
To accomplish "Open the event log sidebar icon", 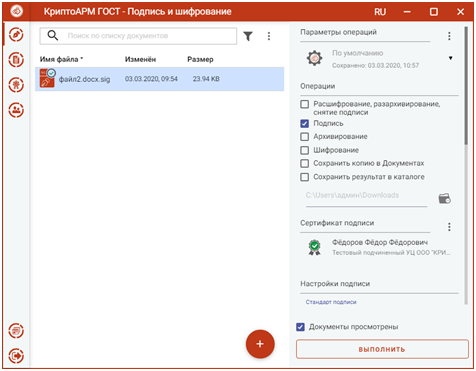I will click(16, 331).
